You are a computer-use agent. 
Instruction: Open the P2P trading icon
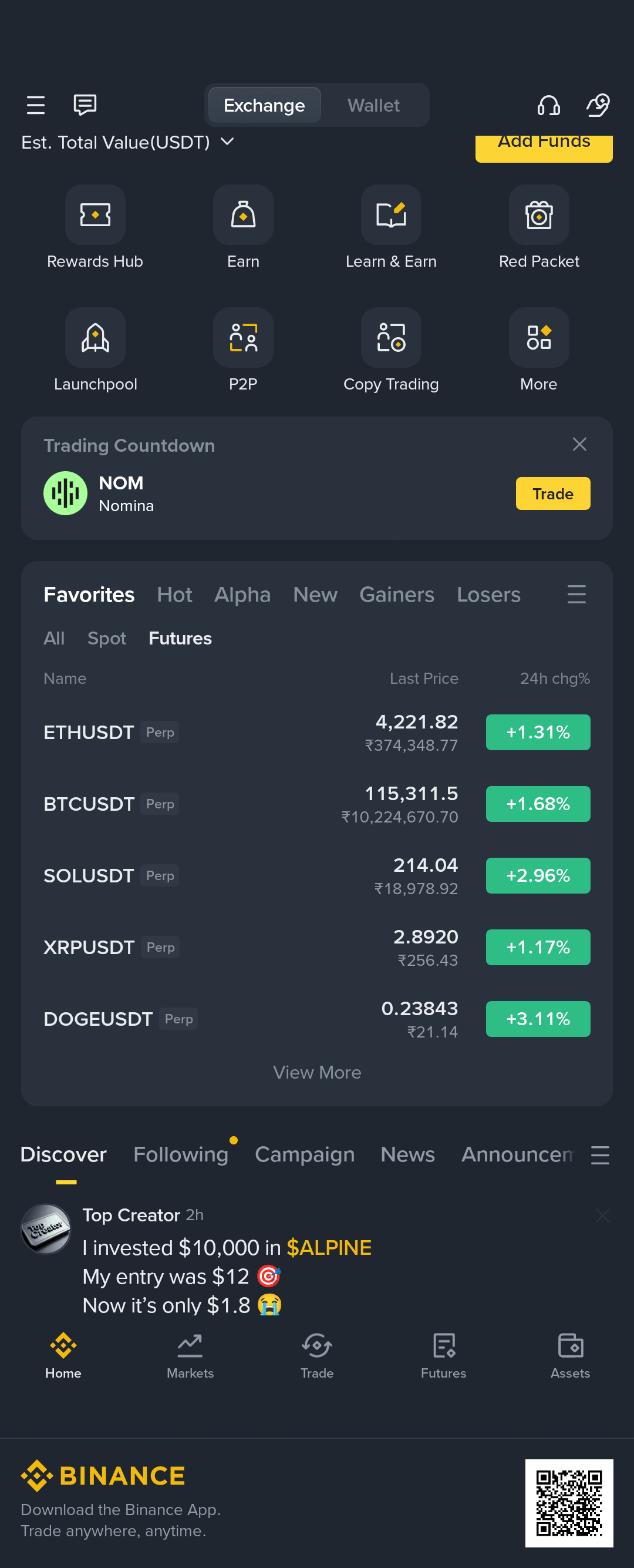244,338
